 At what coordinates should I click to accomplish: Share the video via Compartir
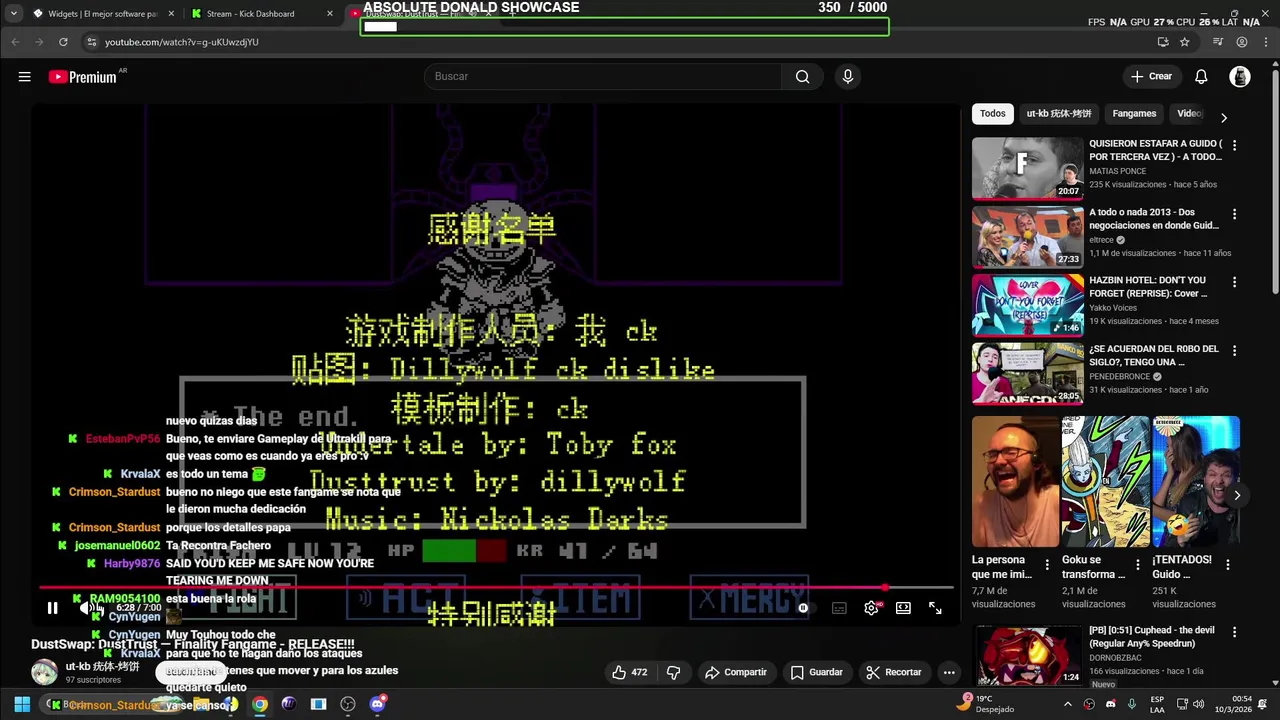pyautogui.click(x=735, y=673)
